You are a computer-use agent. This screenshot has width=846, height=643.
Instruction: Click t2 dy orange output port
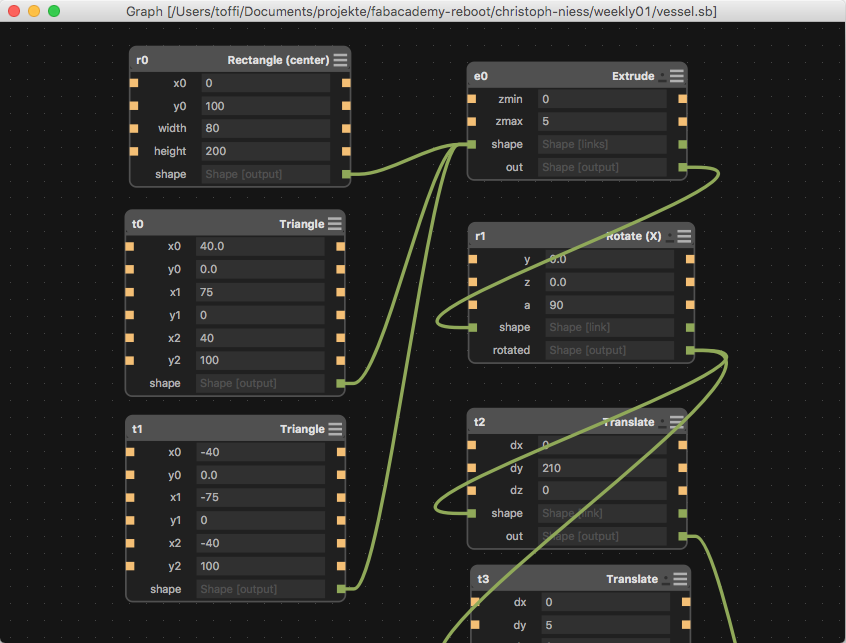tap(683, 468)
